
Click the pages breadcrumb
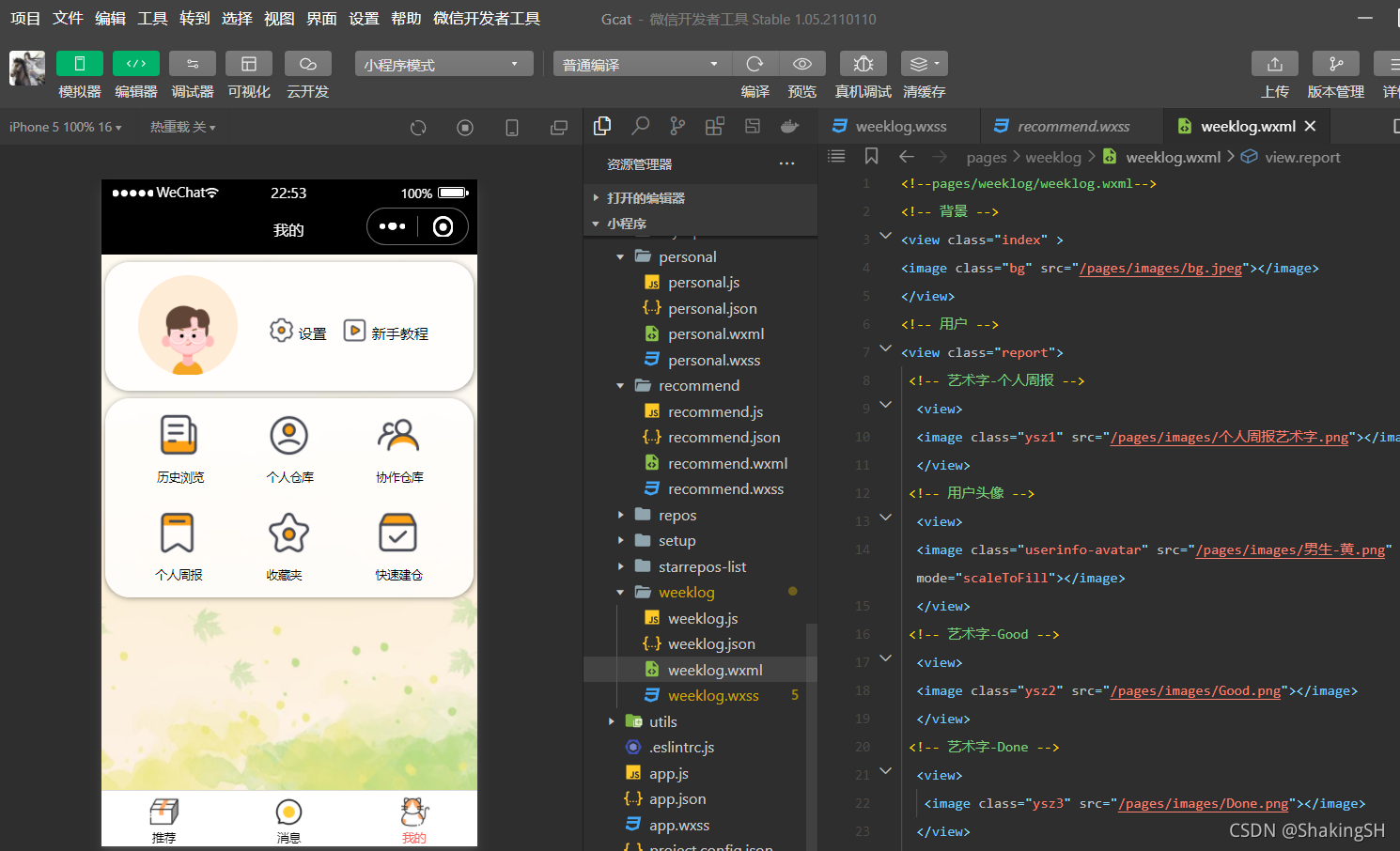pos(987,157)
